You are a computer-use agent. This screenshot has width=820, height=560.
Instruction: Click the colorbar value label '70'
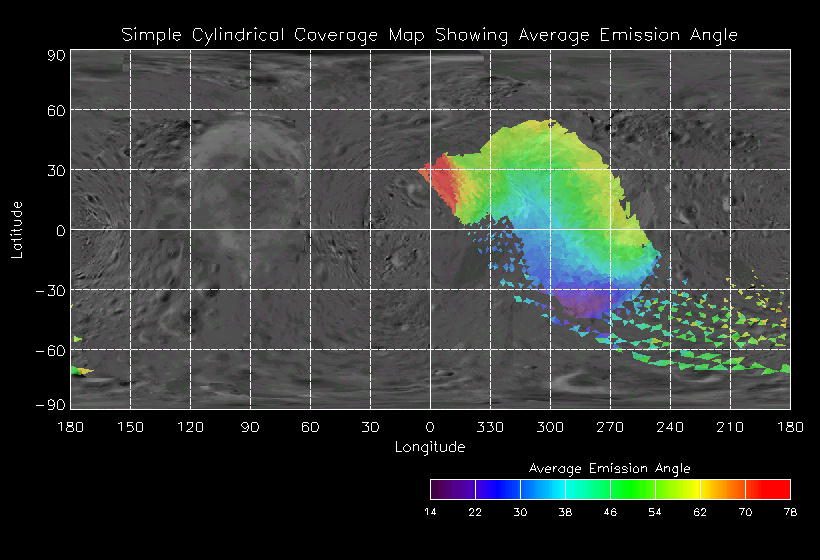click(x=745, y=512)
